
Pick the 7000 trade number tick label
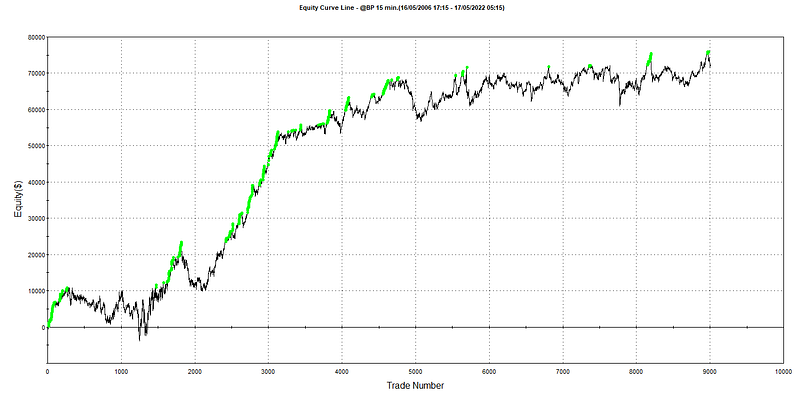563,371
